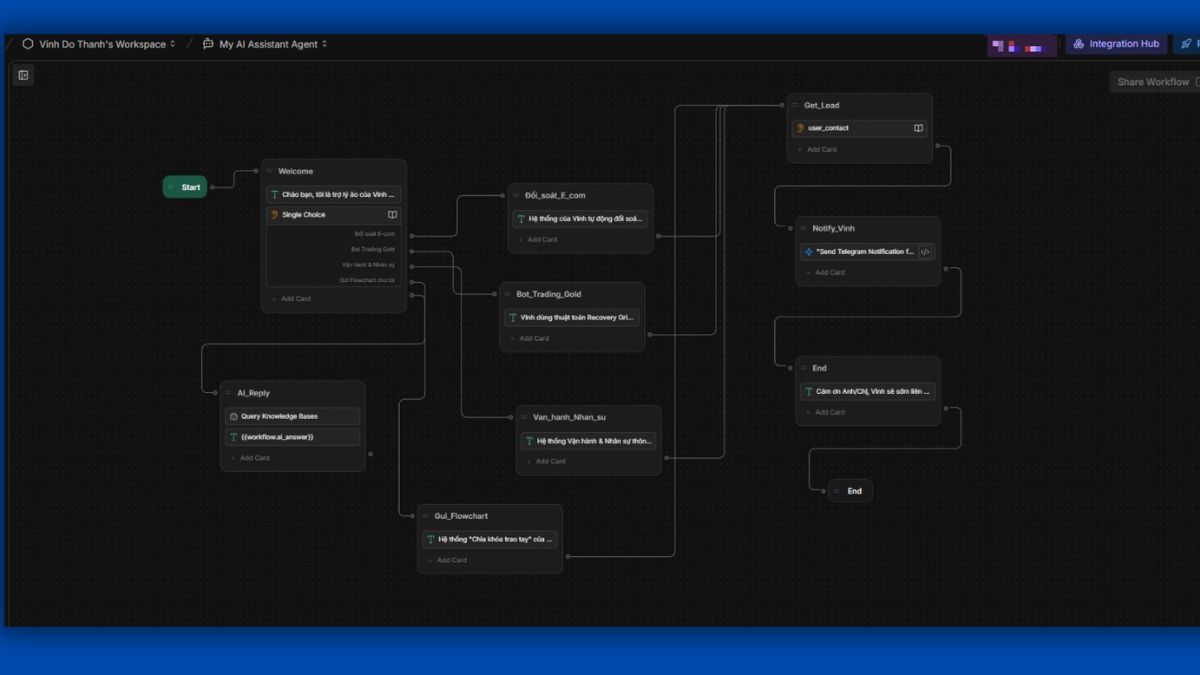
Task: Add Card to the Get_Lead node
Action: click(821, 150)
